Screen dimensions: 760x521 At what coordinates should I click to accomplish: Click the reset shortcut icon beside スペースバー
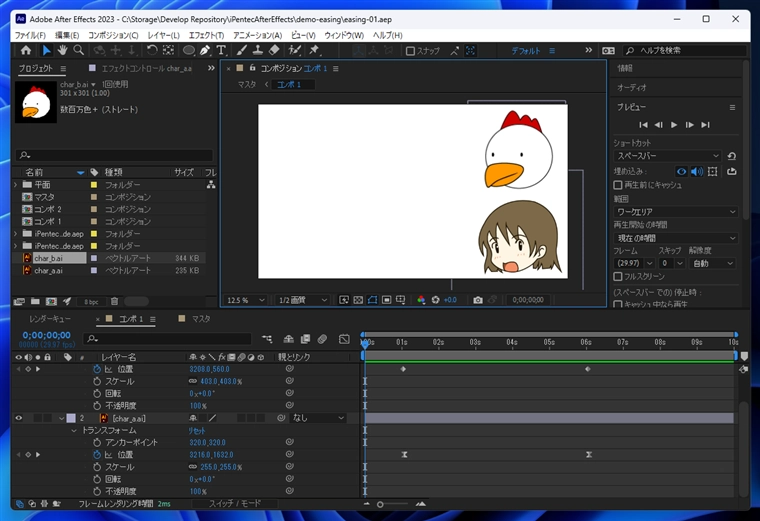tap(731, 156)
